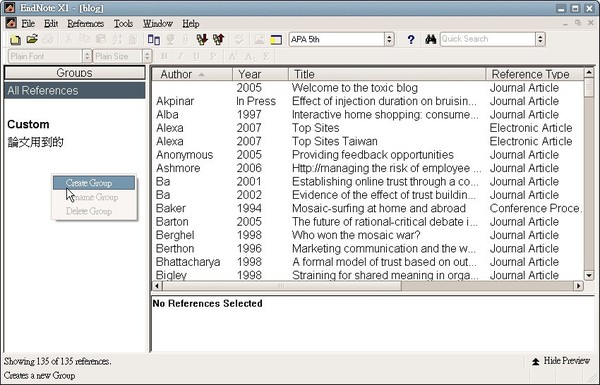The height and width of the screenshot is (385, 600).
Task: Click the Groups panel header button
Action: click(x=75, y=73)
